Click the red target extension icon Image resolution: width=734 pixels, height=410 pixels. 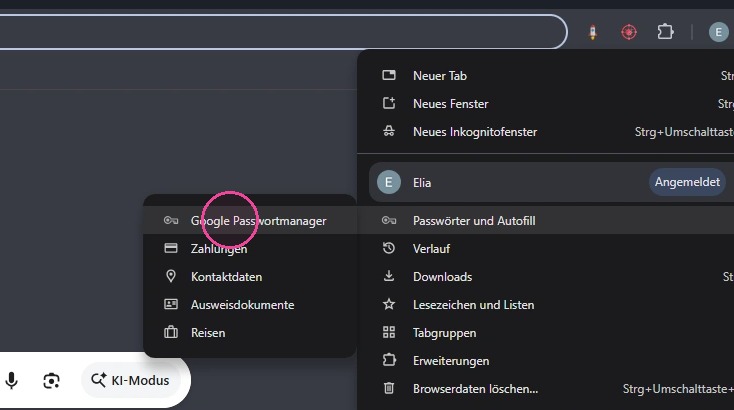(629, 32)
